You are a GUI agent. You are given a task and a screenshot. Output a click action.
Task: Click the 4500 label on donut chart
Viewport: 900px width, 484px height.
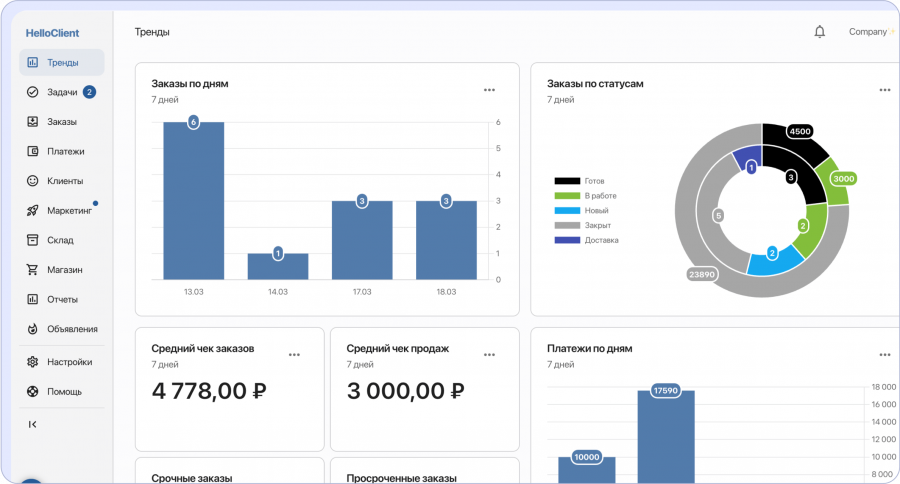pos(800,131)
